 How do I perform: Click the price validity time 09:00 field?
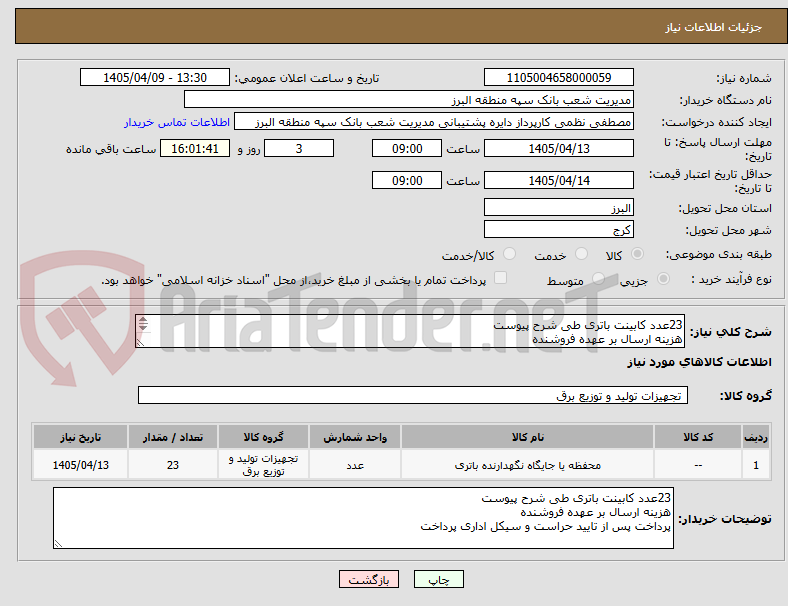pyautogui.click(x=407, y=180)
